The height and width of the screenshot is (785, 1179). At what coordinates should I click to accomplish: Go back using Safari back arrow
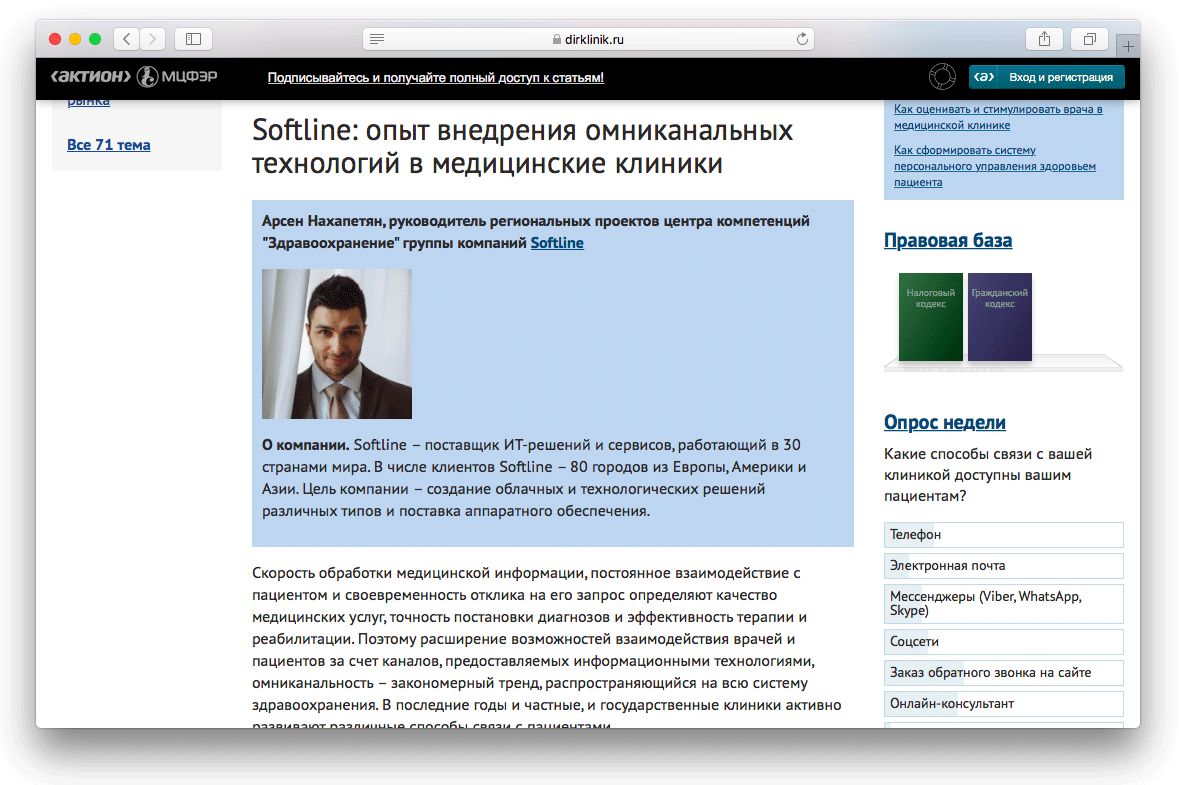click(x=127, y=39)
